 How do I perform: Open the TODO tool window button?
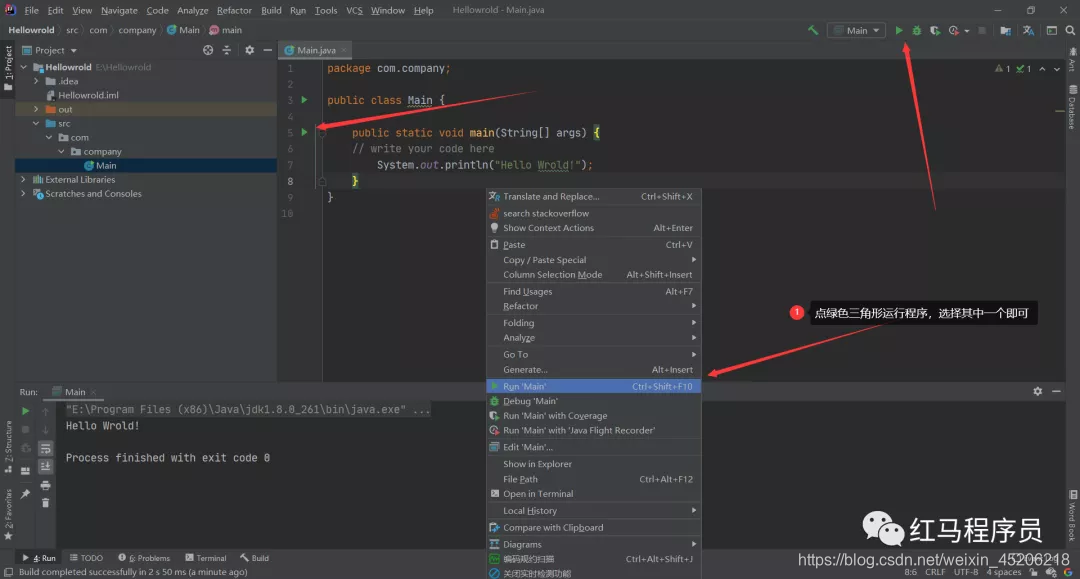pos(86,558)
